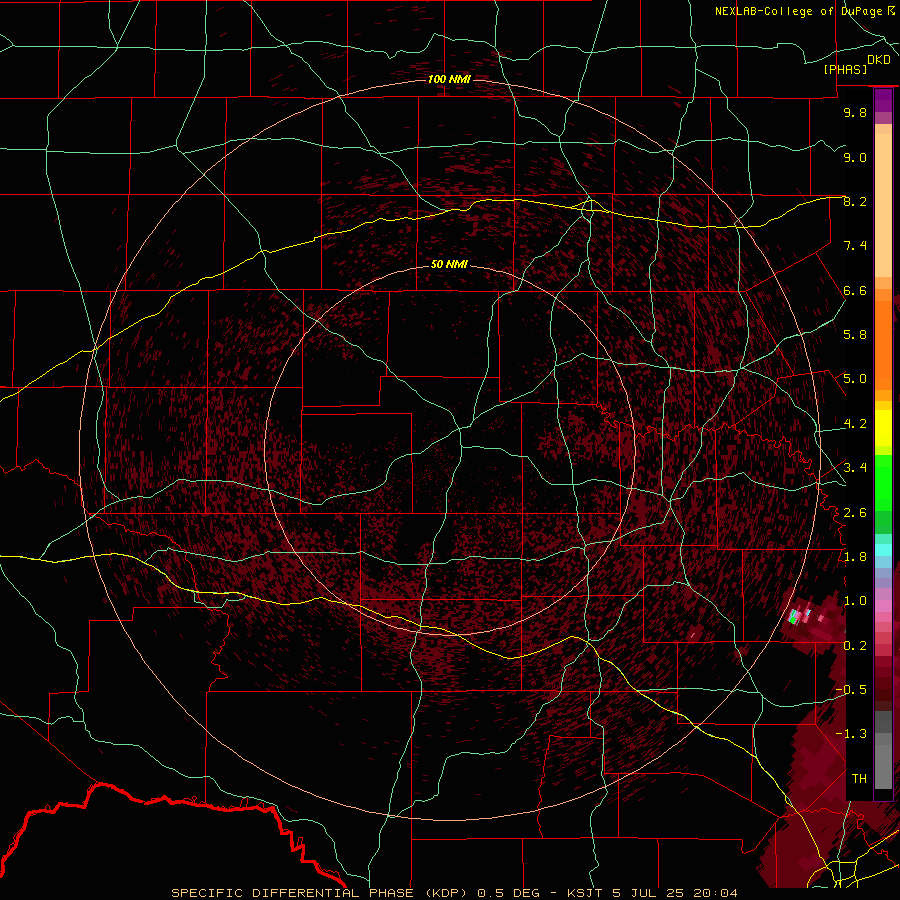Click the 1.0 scale value

tap(855, 601)
